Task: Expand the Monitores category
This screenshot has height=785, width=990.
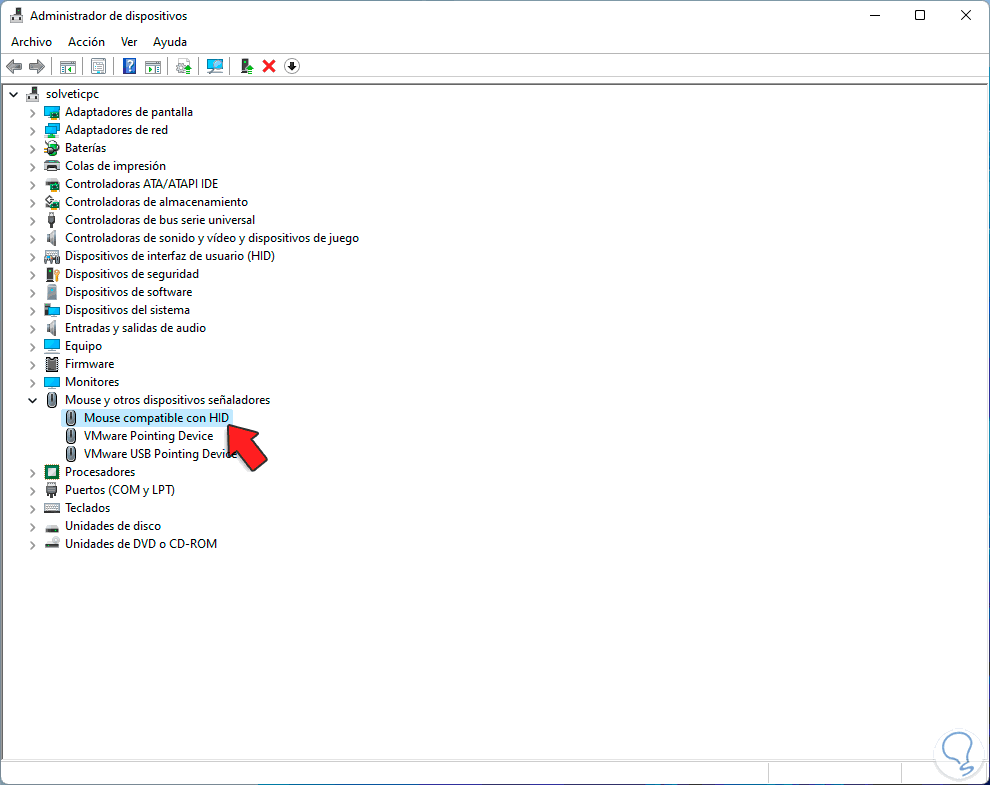Action: pos(32,383)
